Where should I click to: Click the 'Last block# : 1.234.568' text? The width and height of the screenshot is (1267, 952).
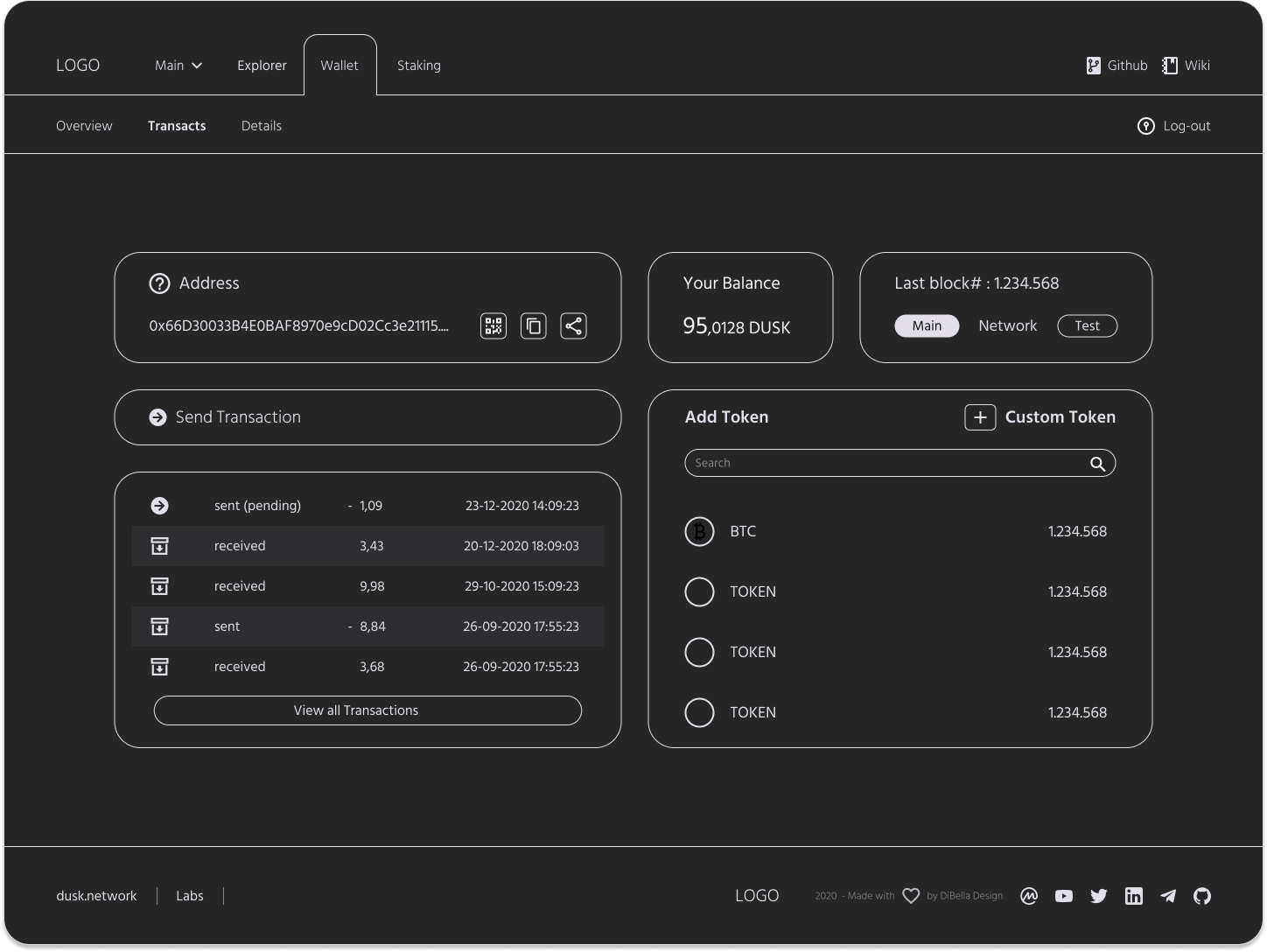click(x=976, y=283)
